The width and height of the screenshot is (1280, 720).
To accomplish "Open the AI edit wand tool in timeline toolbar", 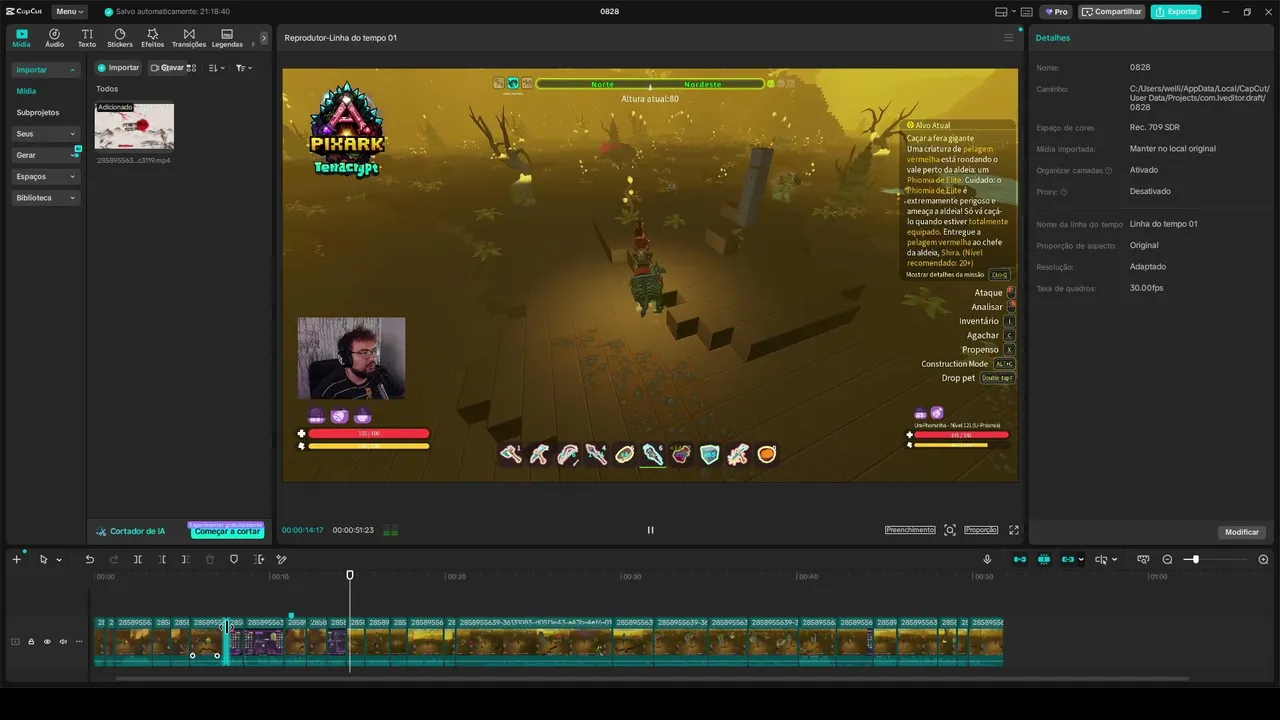I will click(x=281, y=559).
